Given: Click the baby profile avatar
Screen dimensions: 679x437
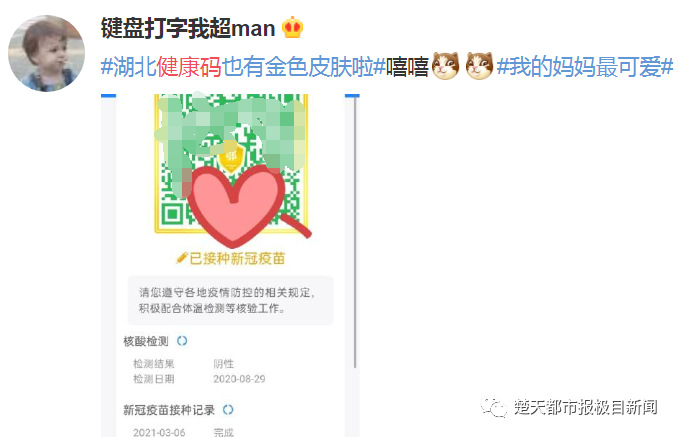Looking at the screenshot, I should click(47, 54).
